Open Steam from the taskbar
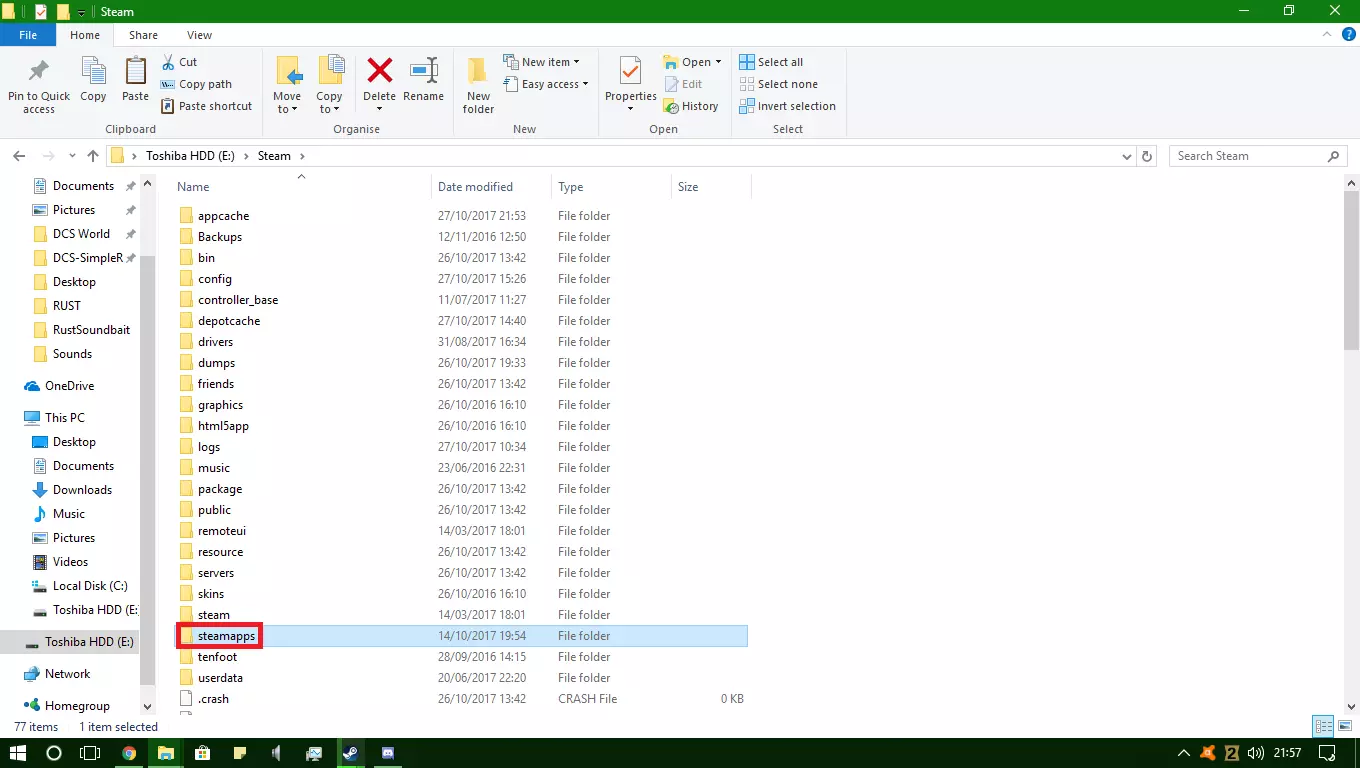 point(351,753)
